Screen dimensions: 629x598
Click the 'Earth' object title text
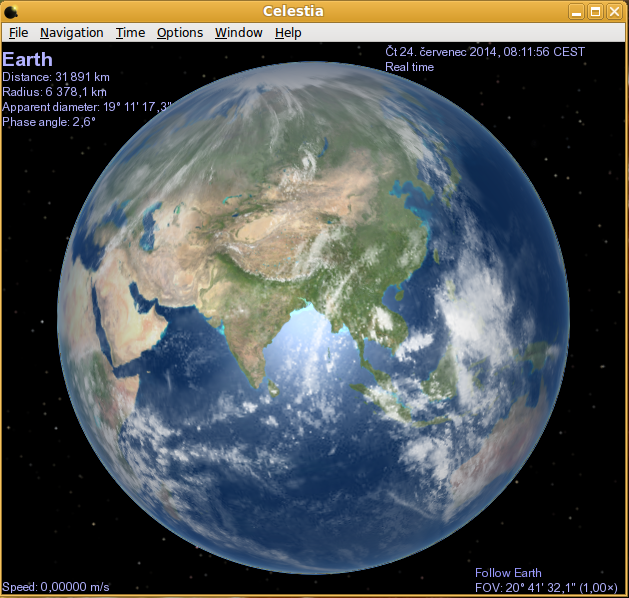coord(27,59)
